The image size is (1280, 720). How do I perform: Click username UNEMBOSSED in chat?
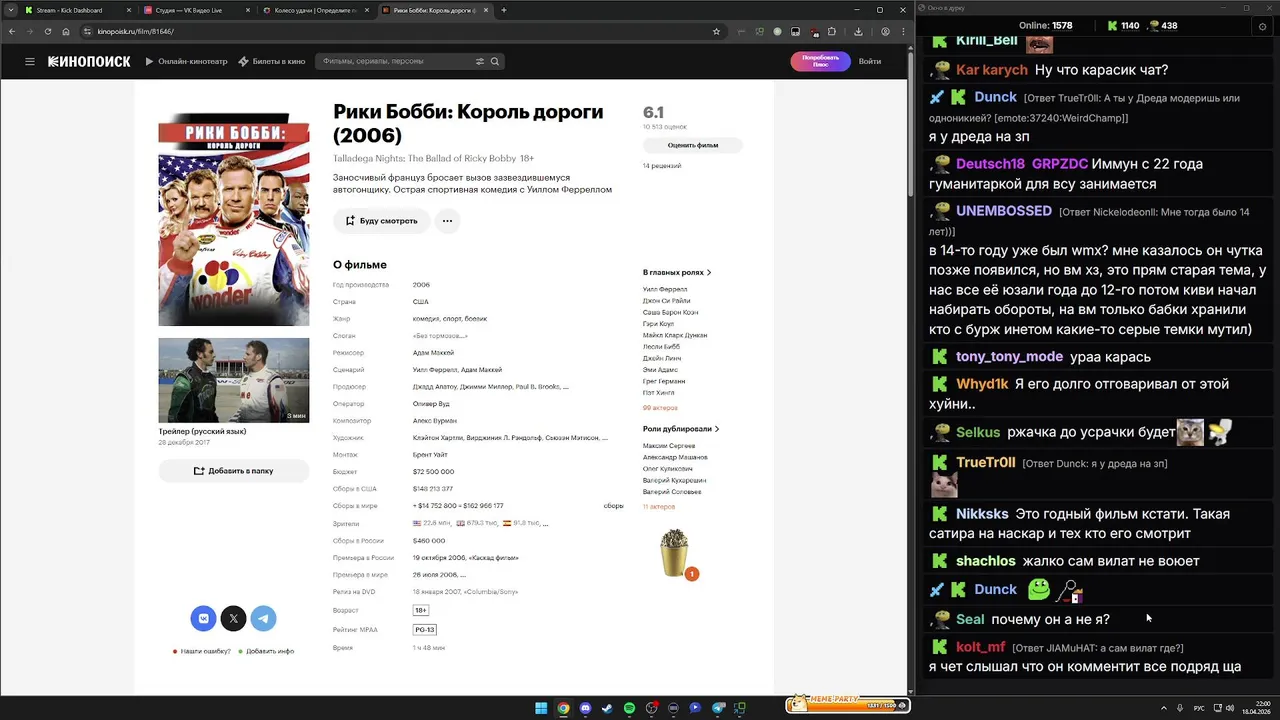1004,211
